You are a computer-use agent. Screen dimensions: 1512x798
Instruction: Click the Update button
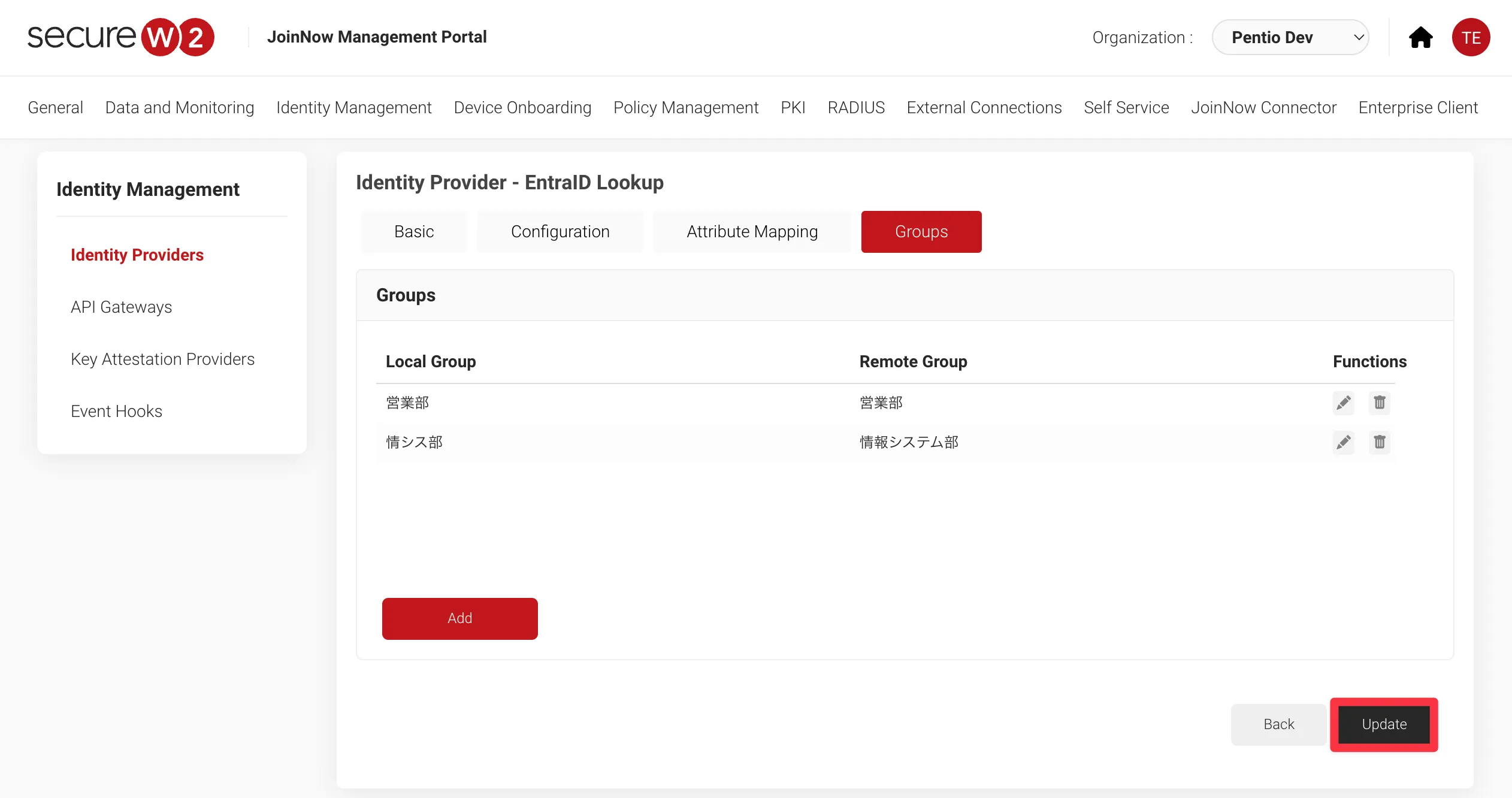coord(1384,724)
